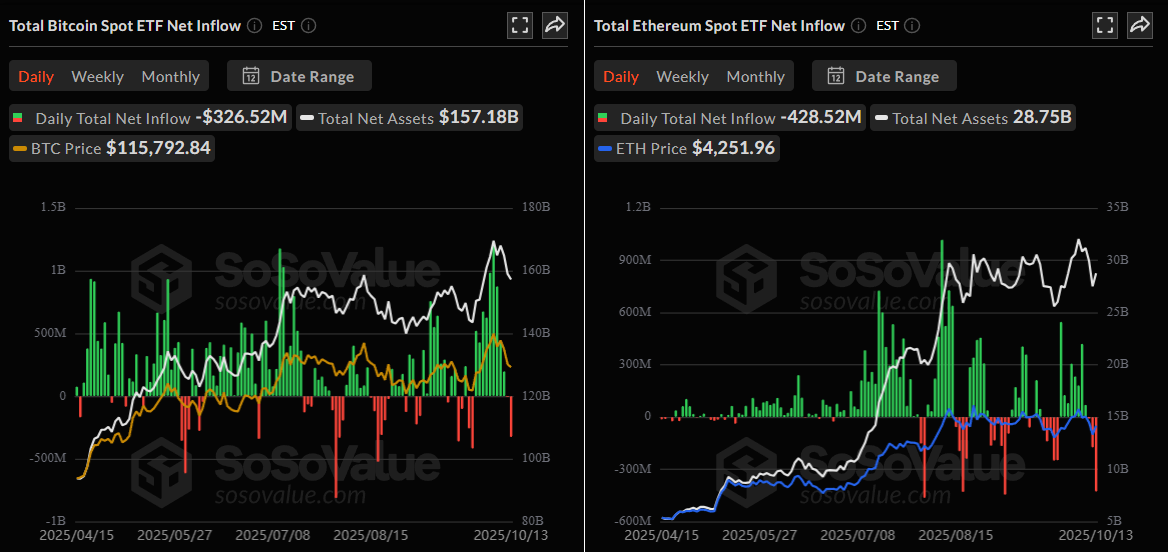Select Monthly tab on Bitcoin chart

click(170, 77)
